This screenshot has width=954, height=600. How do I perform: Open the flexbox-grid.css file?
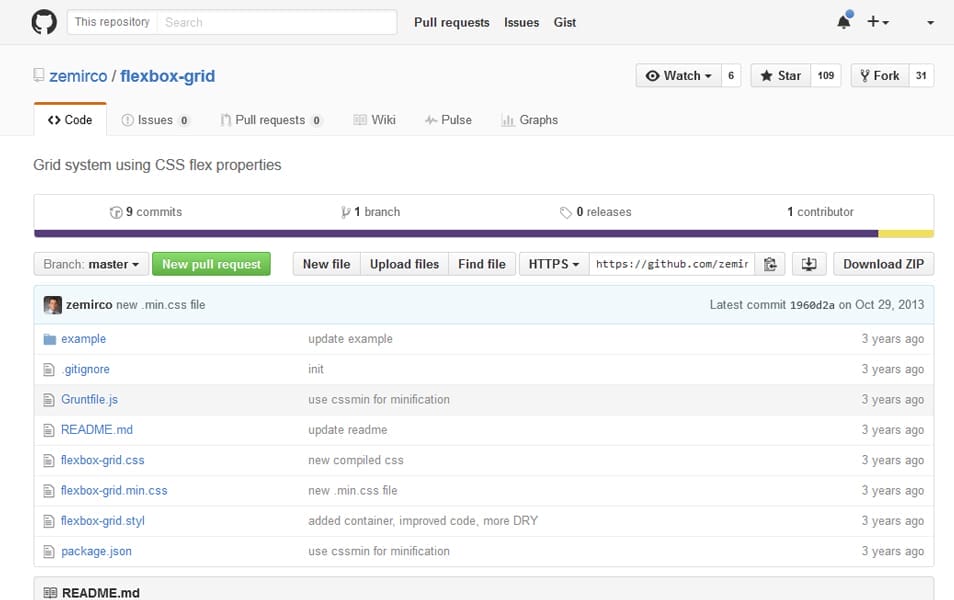[103, 460]
